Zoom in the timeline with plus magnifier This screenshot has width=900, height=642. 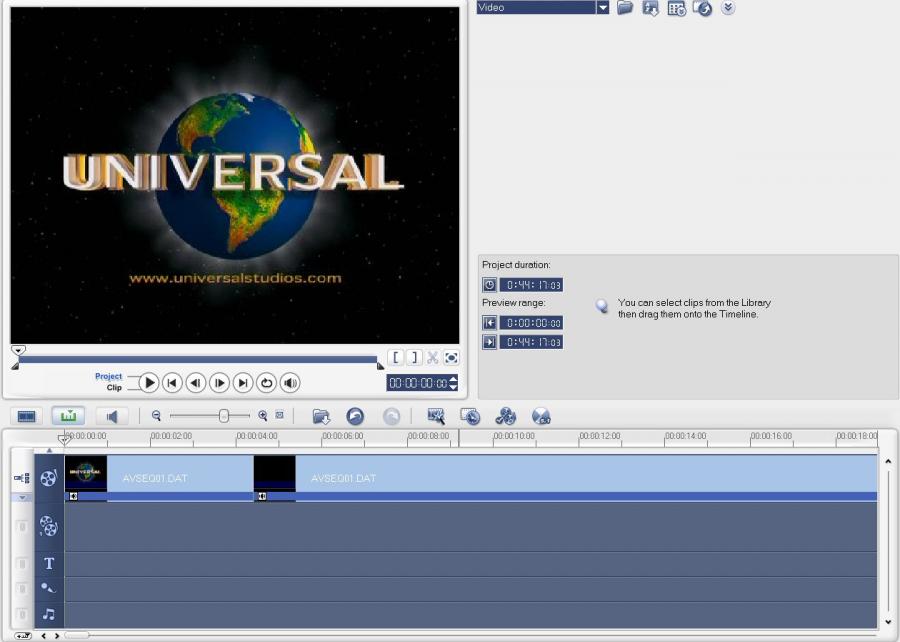(x=263, y=415)
